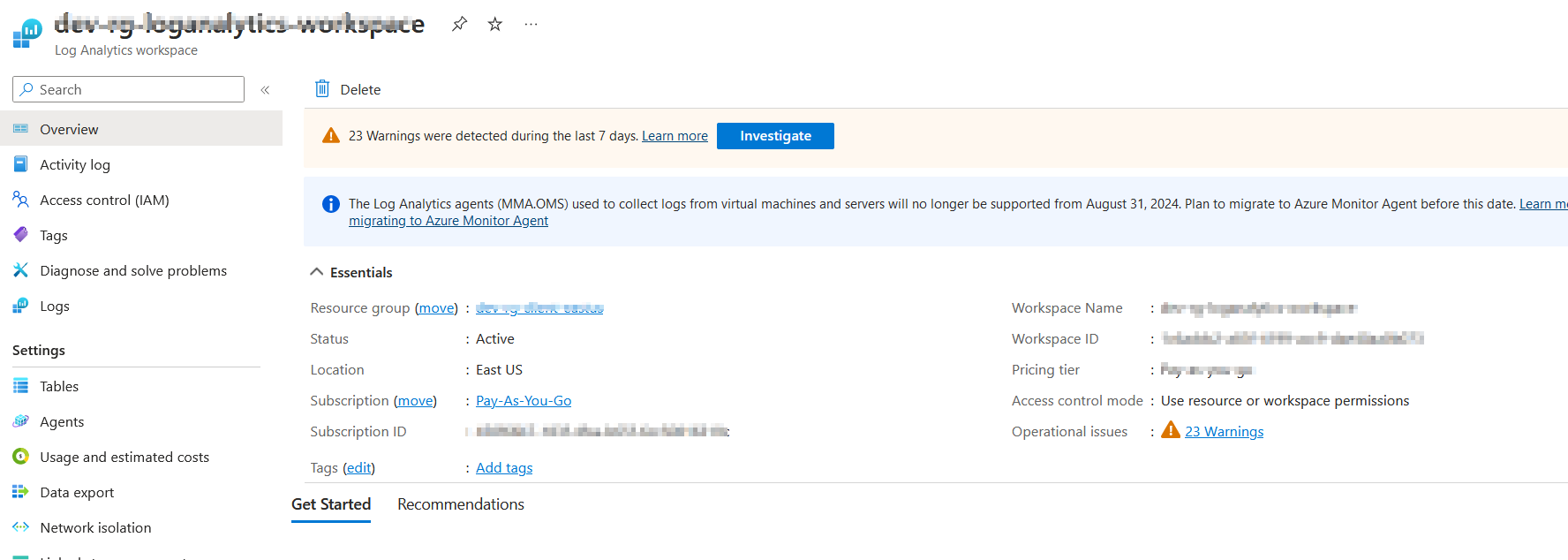Click the Investigate button
The image size is (1568, 560).
(x=775, y=136)
